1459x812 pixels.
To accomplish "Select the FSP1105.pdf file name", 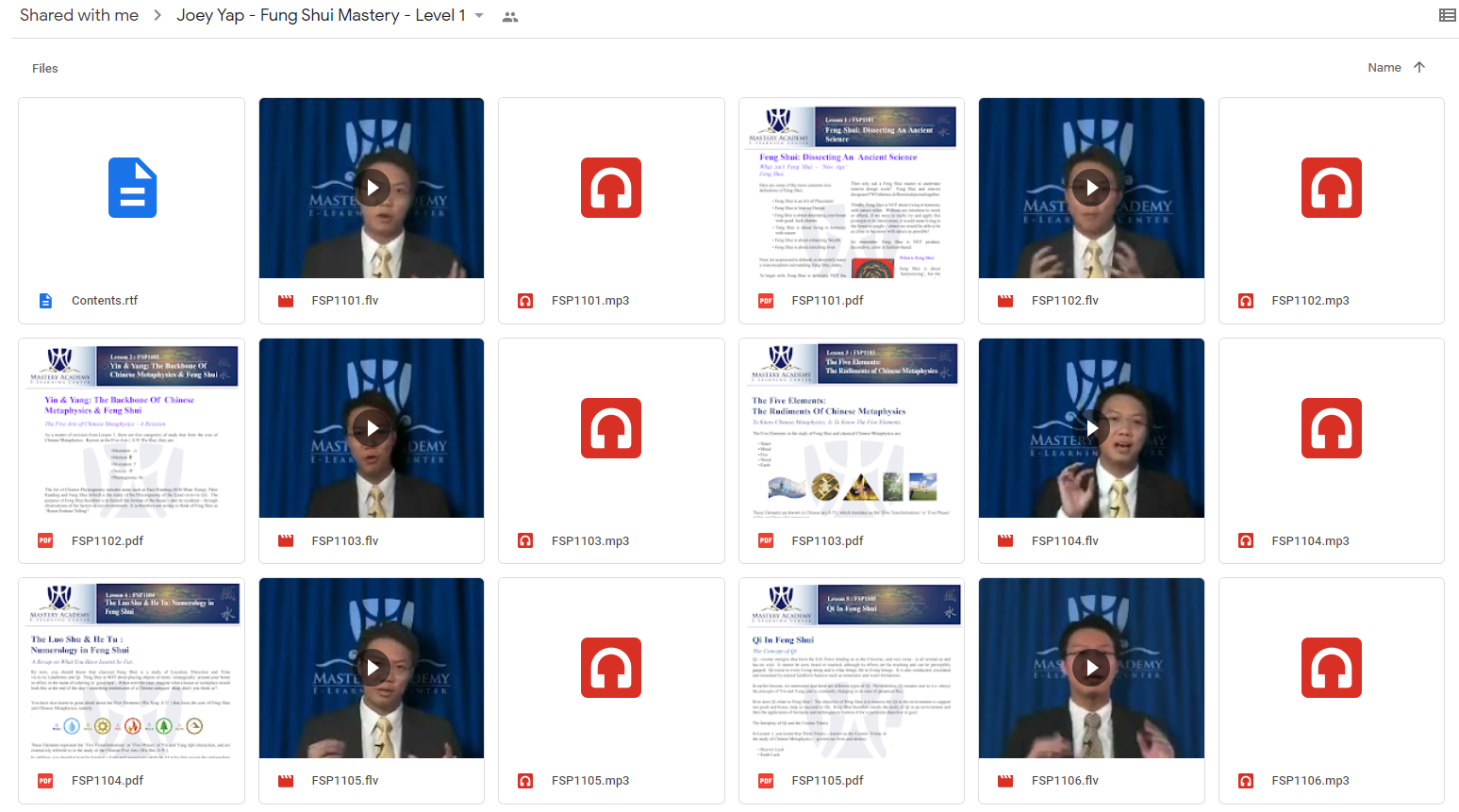I will tap(828, 781).
